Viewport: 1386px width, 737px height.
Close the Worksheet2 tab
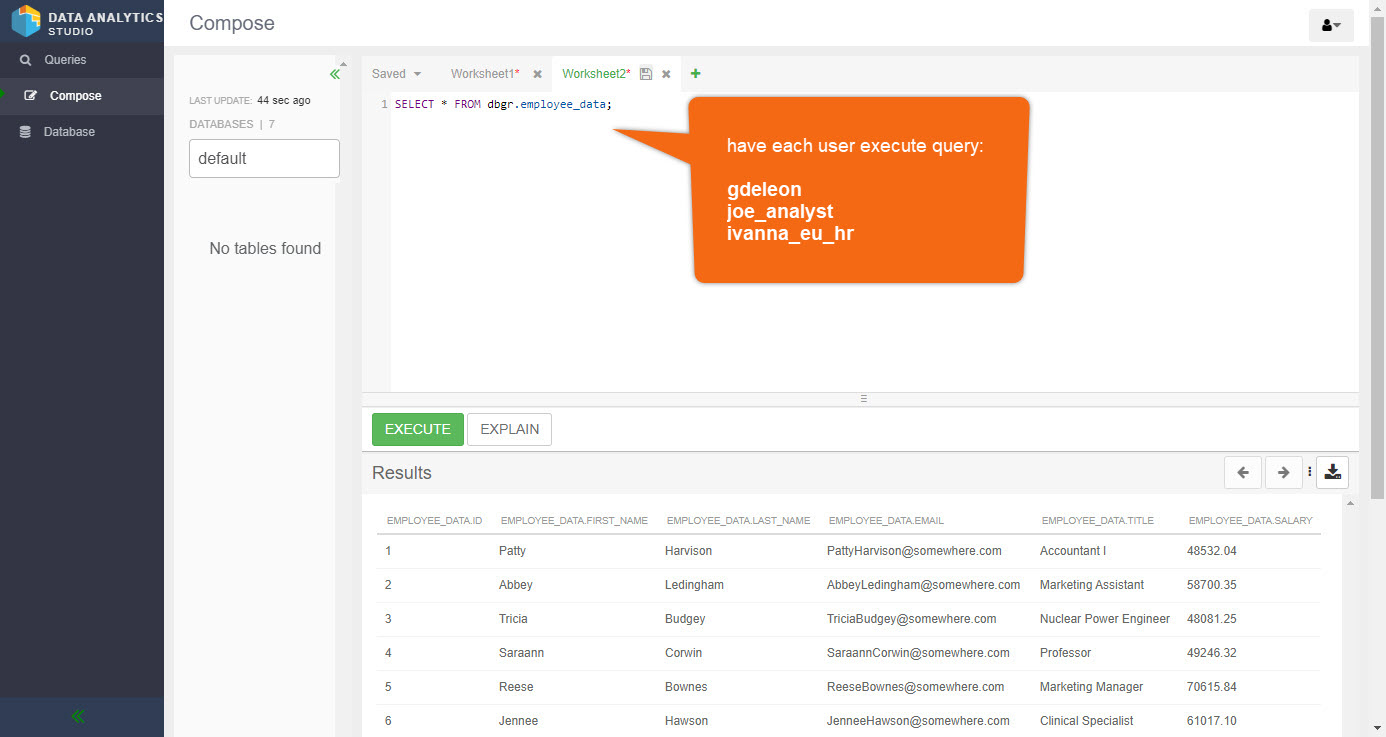(666, 74)
